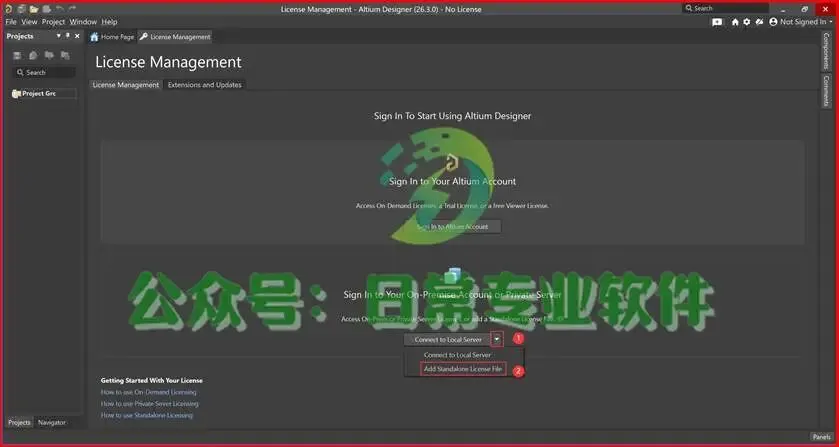Click the house icon on Home Page tab

pyautogui.click(x=95, y=37)
